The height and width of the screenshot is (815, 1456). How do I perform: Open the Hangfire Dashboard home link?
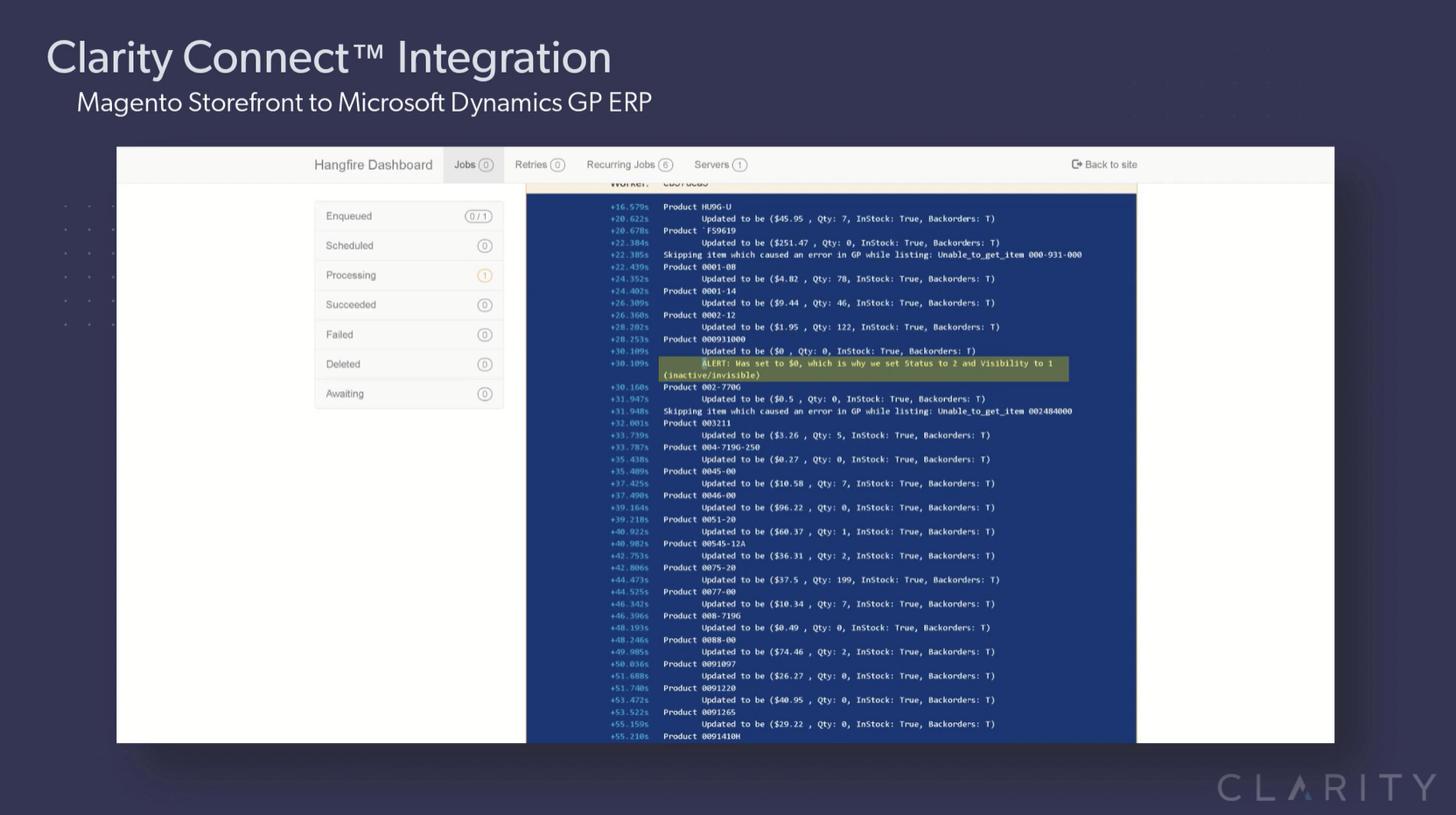click(x=373, y=165)
